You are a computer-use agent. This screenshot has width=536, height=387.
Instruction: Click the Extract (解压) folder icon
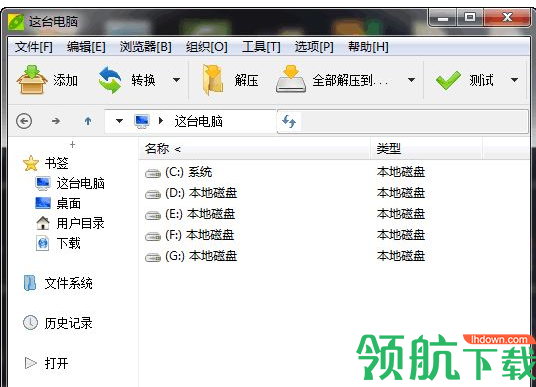point(213,80)
